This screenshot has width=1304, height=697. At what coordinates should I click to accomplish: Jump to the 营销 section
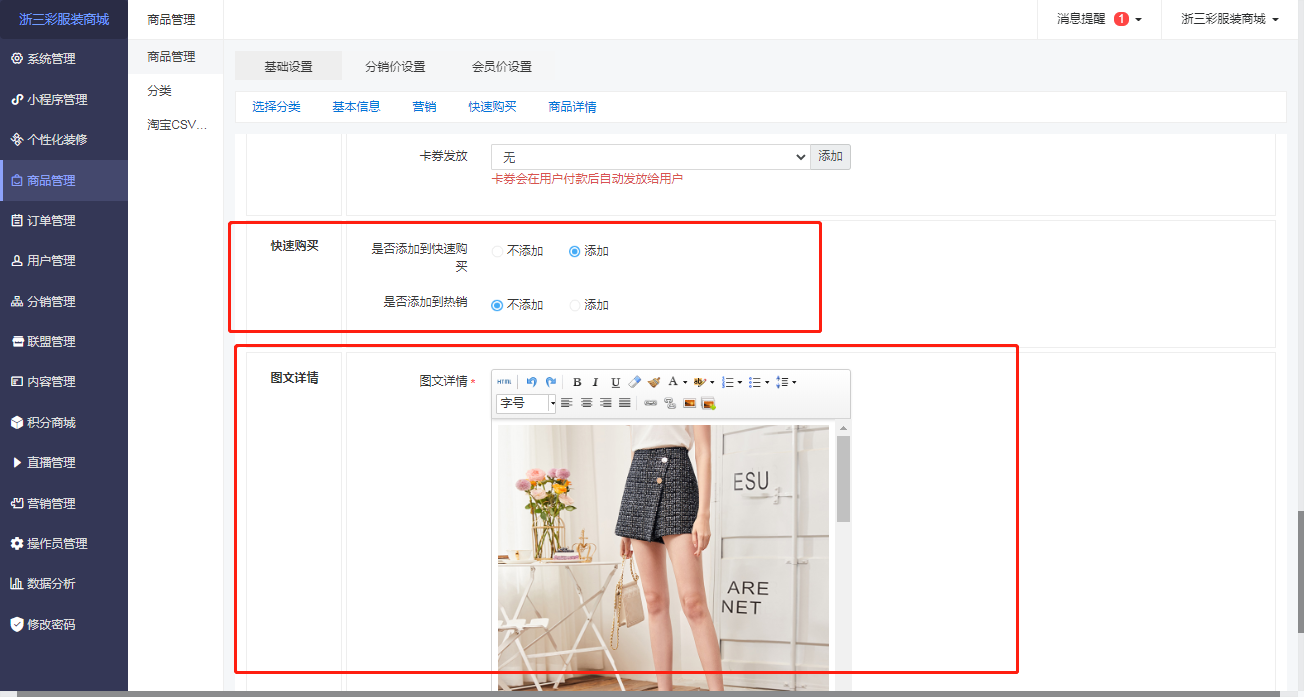coord(424,106)
